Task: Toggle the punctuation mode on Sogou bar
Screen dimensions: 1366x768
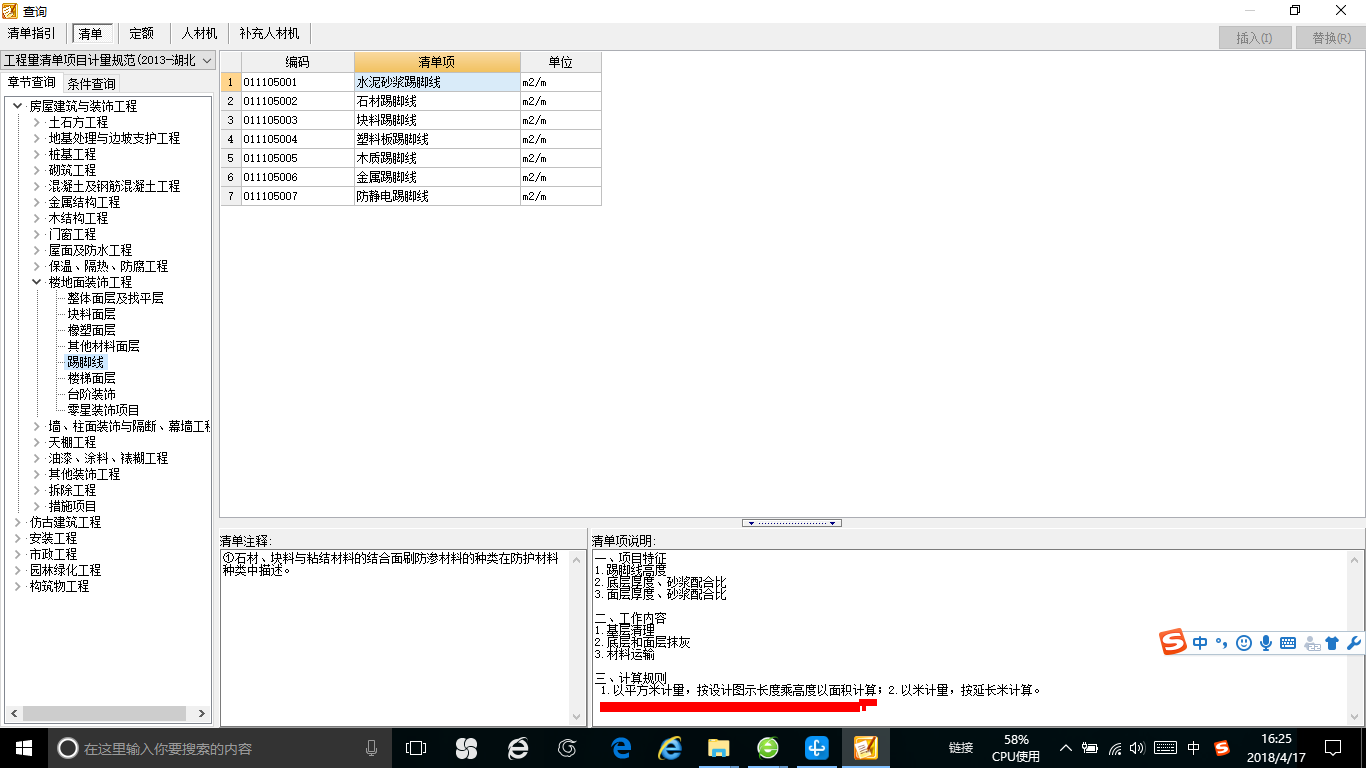Action: click(x=1221, y=643)
